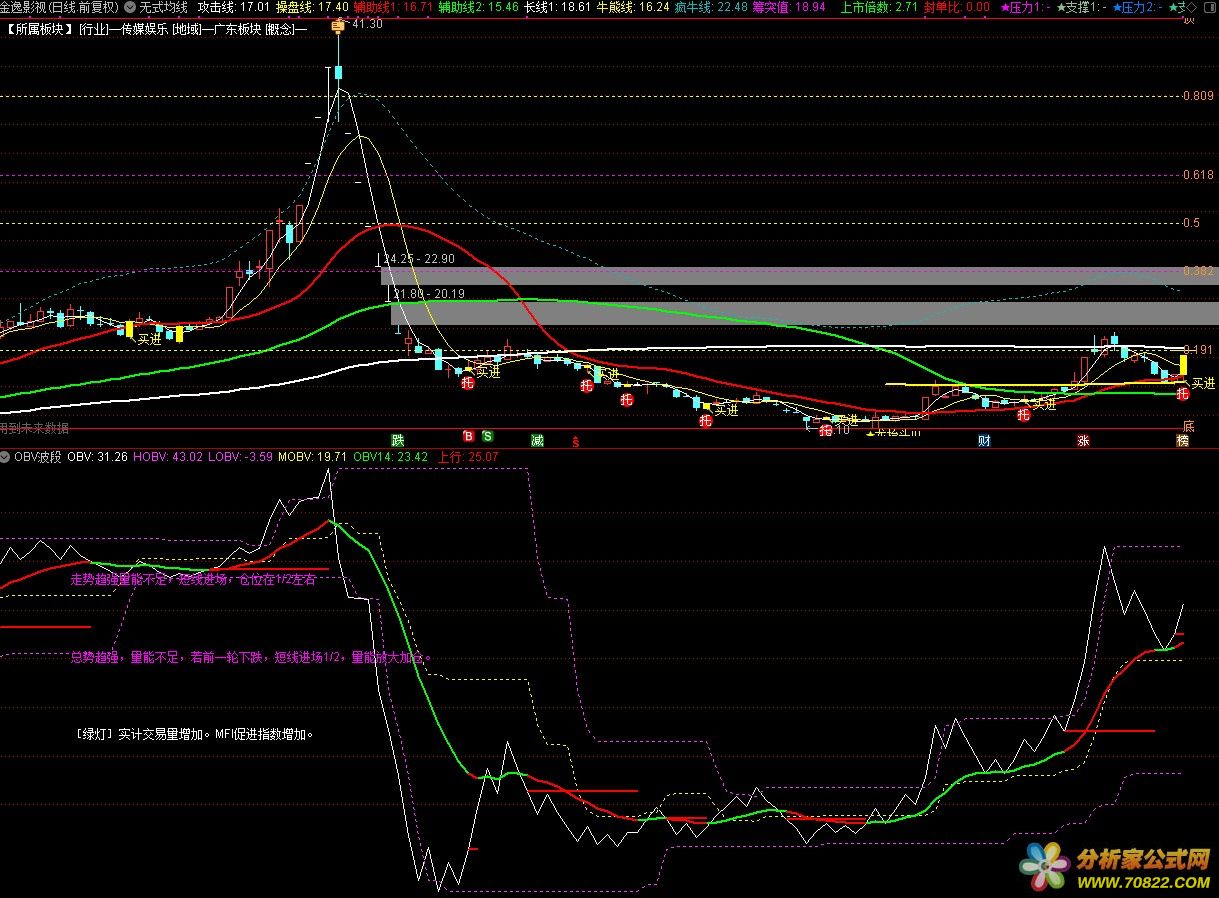Click the 榜 ranking list icon
The image size is (1219, 898).
tap(1183, 440)
